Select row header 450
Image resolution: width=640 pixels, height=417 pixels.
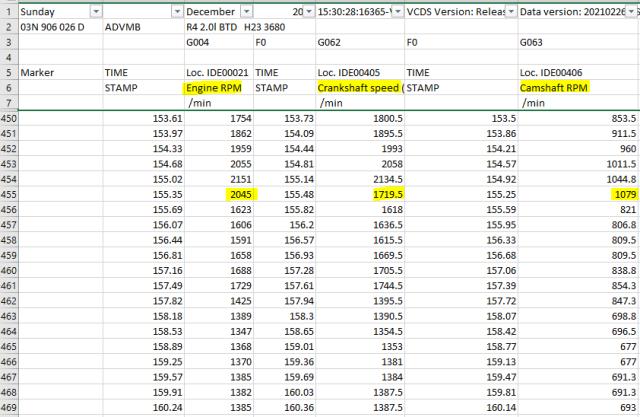[8, 118]
